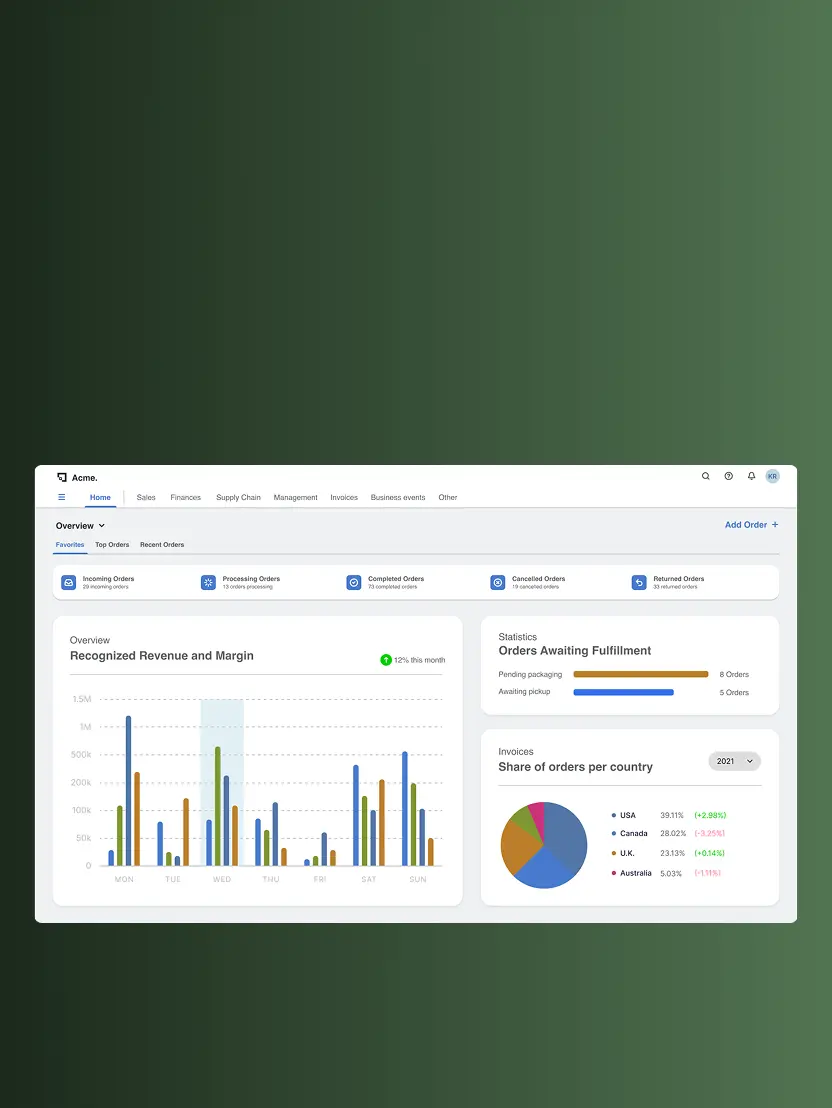Click the USA legend color dot
The height and width of the screenshot is (1108, 832).
pyautogui.click(x=614, y=815)
